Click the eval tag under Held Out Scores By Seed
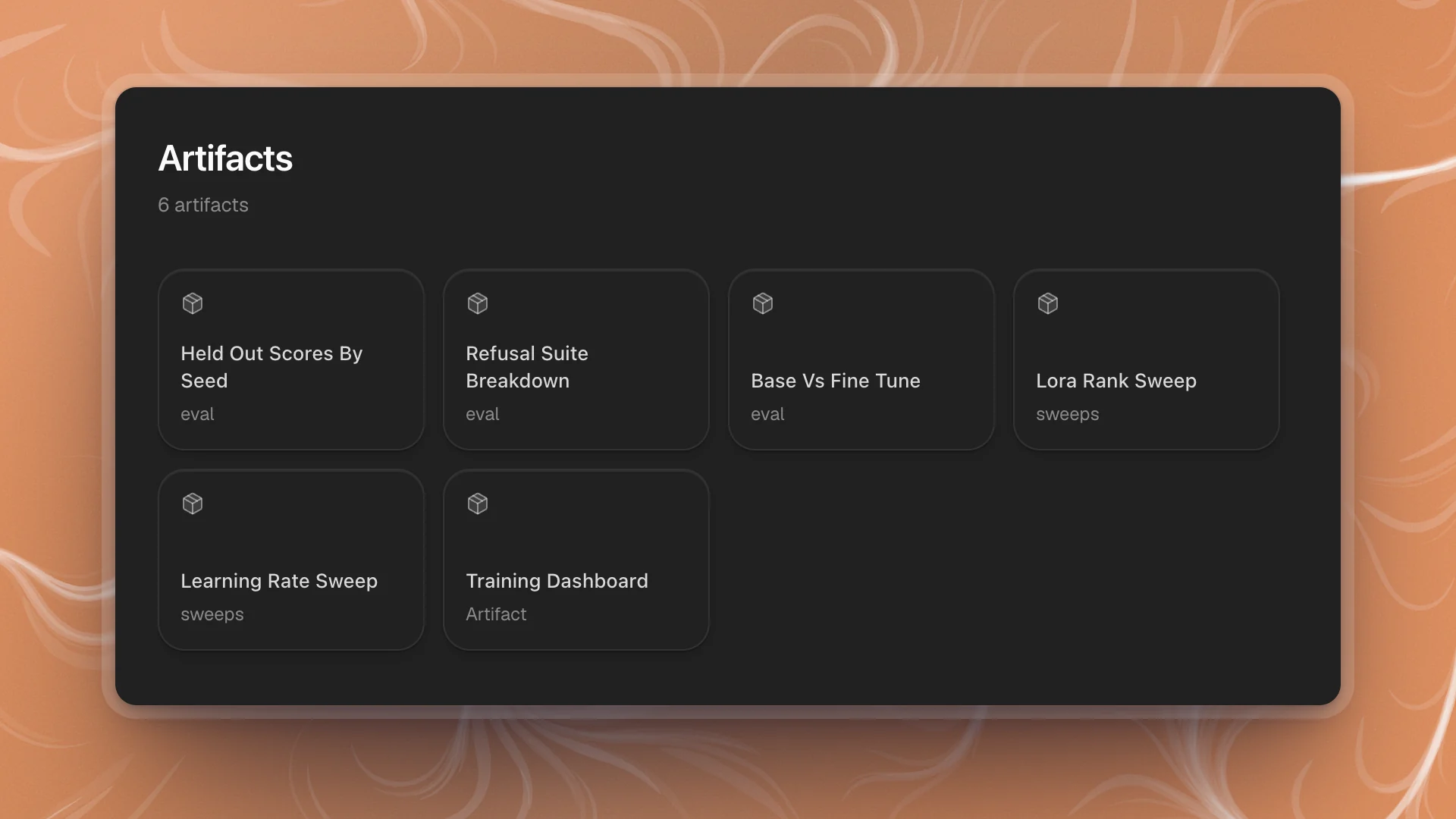Image resolution: width=1456 pixels, height=819 pixels. click(197, 414)
